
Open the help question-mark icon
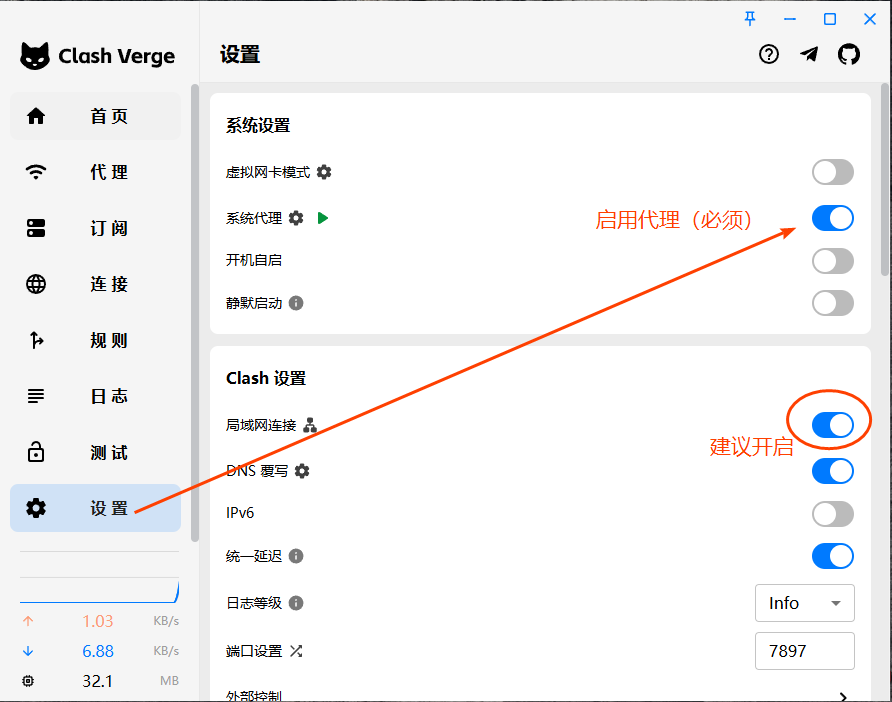click(769, 55)
